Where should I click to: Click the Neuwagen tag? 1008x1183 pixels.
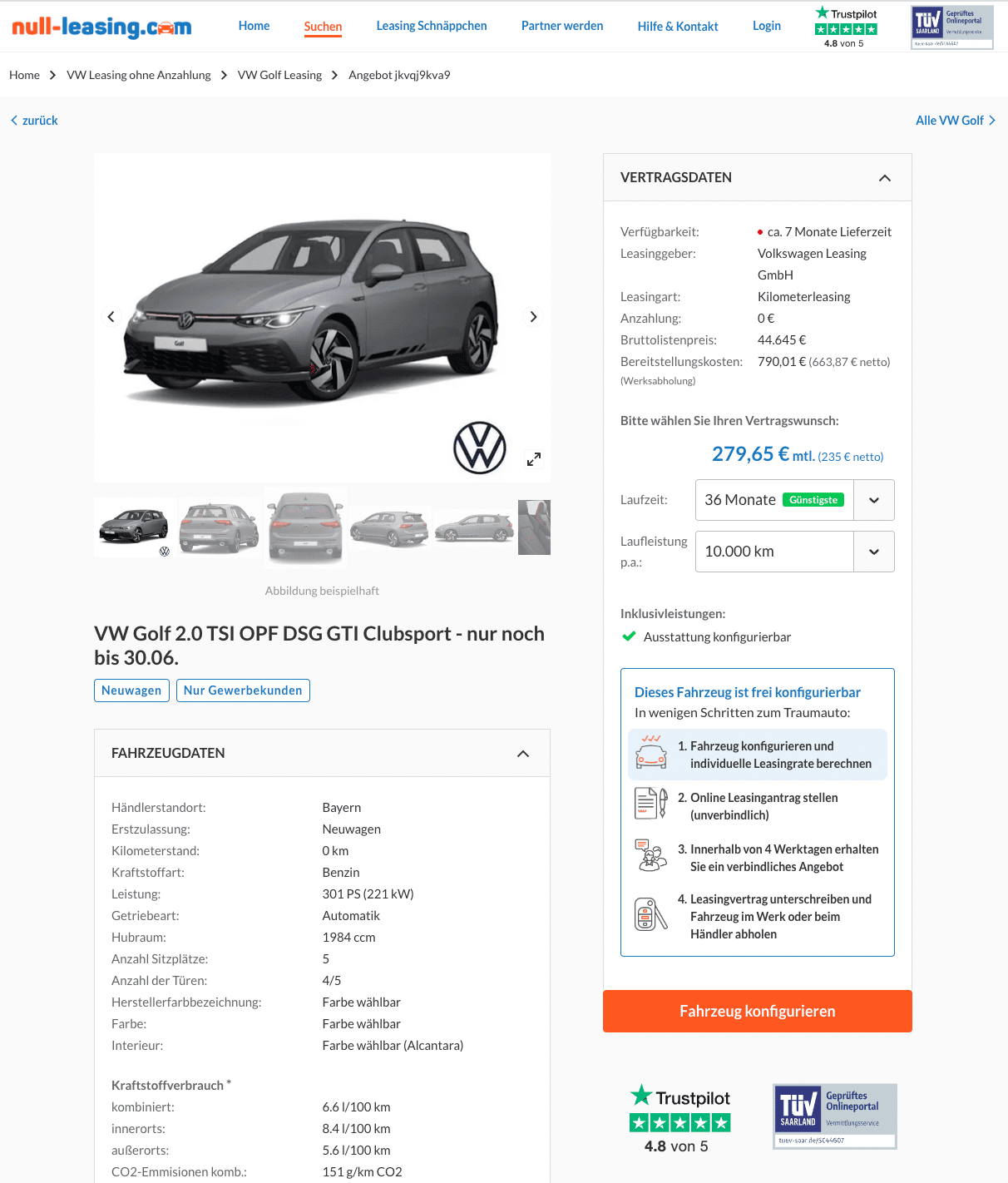pyautogui.click(x=131, y=690)
